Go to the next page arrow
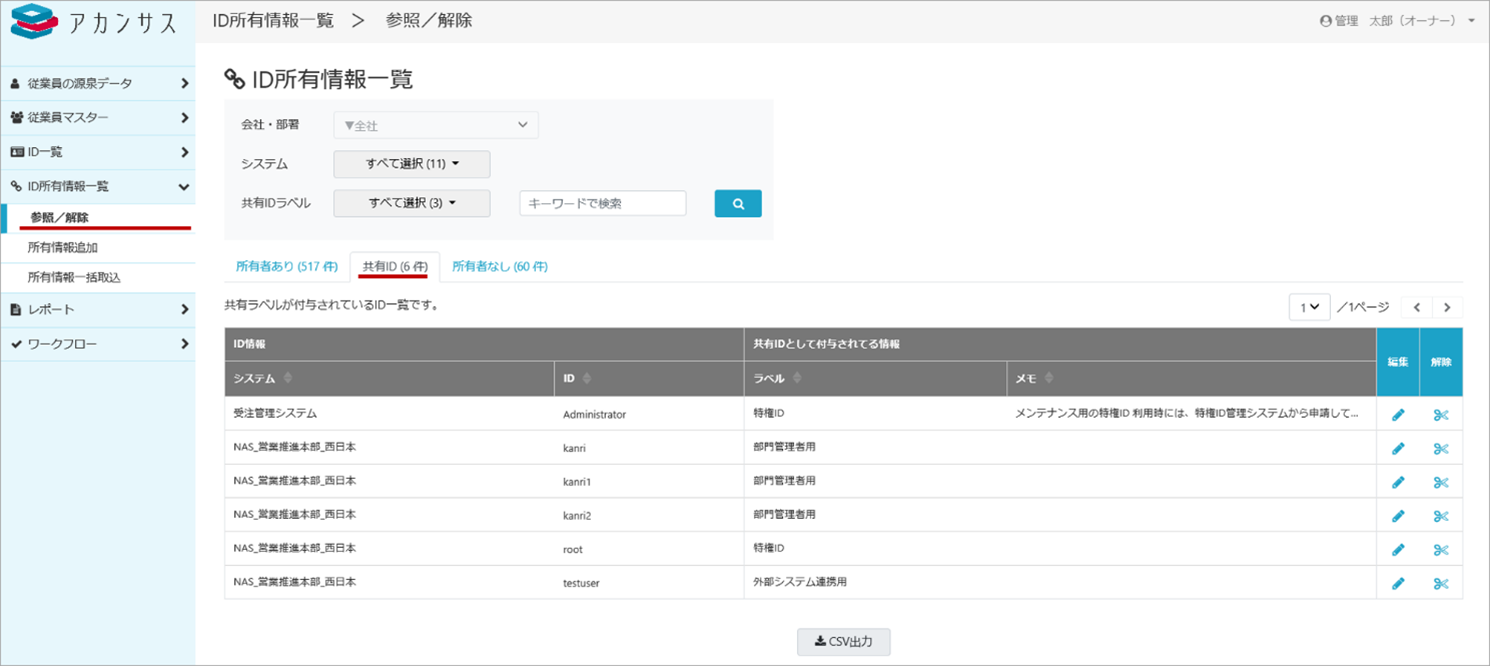 (1446, 308)
